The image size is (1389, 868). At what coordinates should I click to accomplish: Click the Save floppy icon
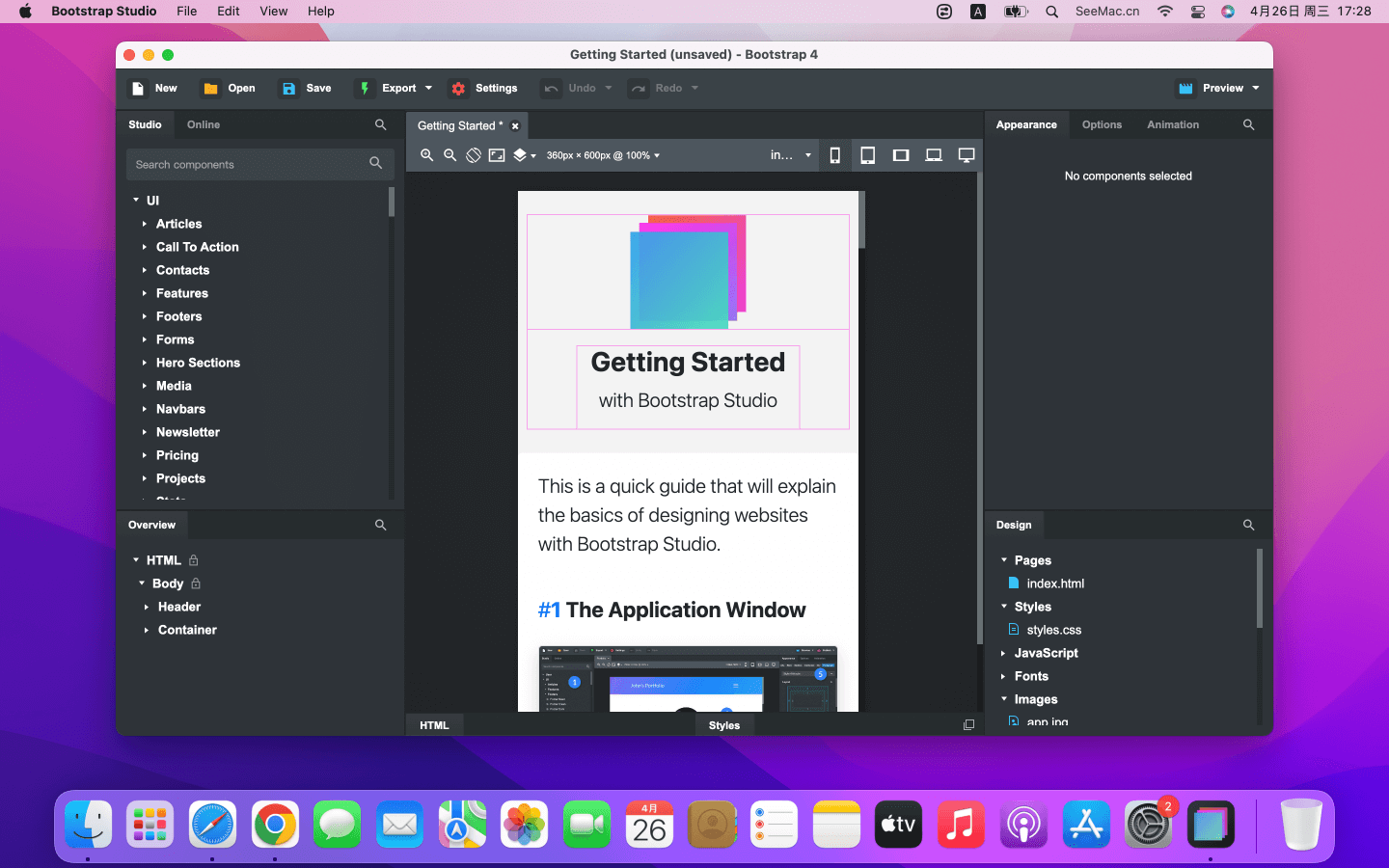click(288, 88)
